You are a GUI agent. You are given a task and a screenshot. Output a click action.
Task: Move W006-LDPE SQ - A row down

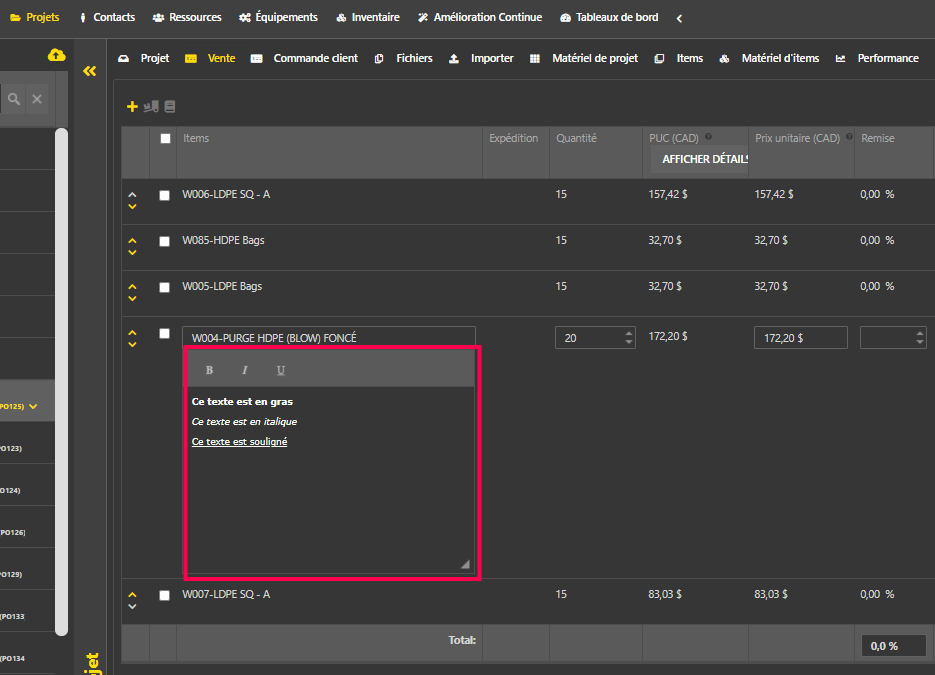click(132, 206)
